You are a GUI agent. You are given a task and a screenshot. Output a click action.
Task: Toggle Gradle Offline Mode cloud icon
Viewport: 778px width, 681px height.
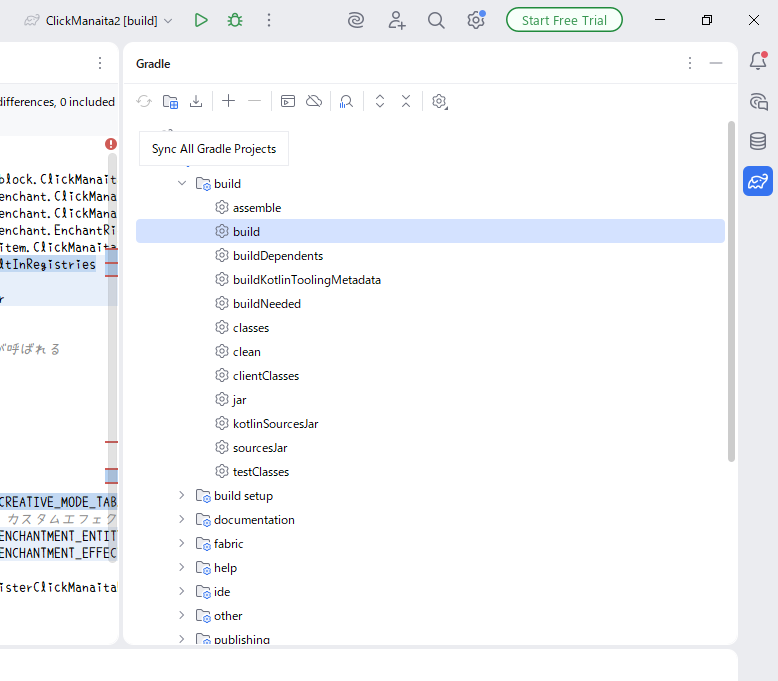tap(314, 101)
